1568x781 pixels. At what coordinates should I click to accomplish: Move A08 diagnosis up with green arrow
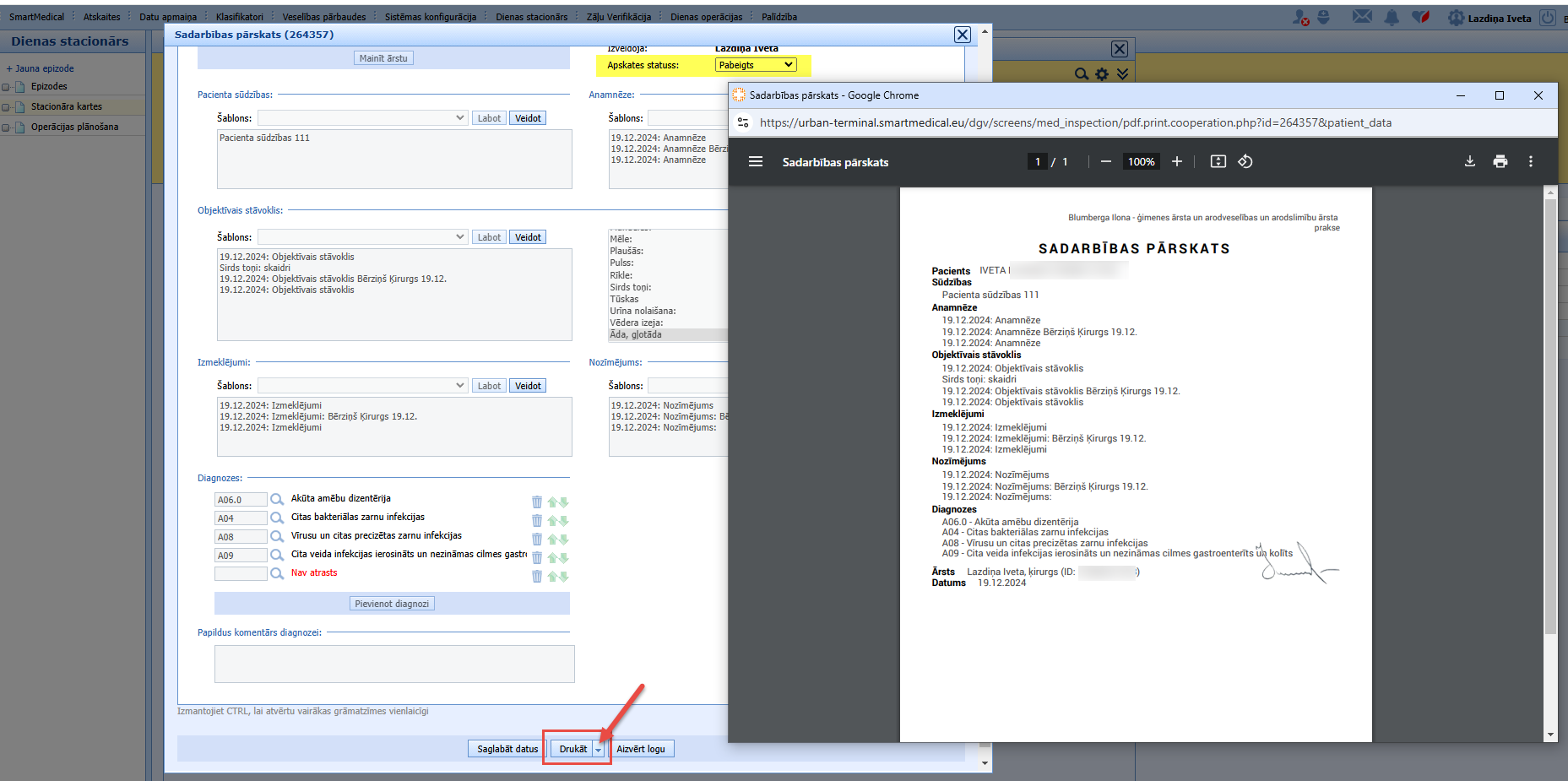(x=552, y=539)
